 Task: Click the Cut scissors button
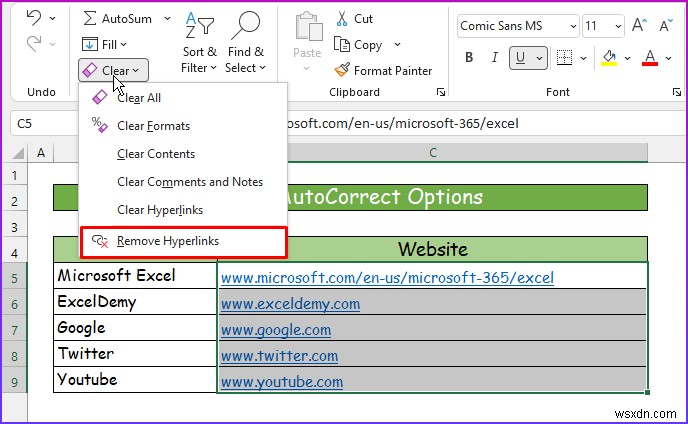(x=354, y=19)
